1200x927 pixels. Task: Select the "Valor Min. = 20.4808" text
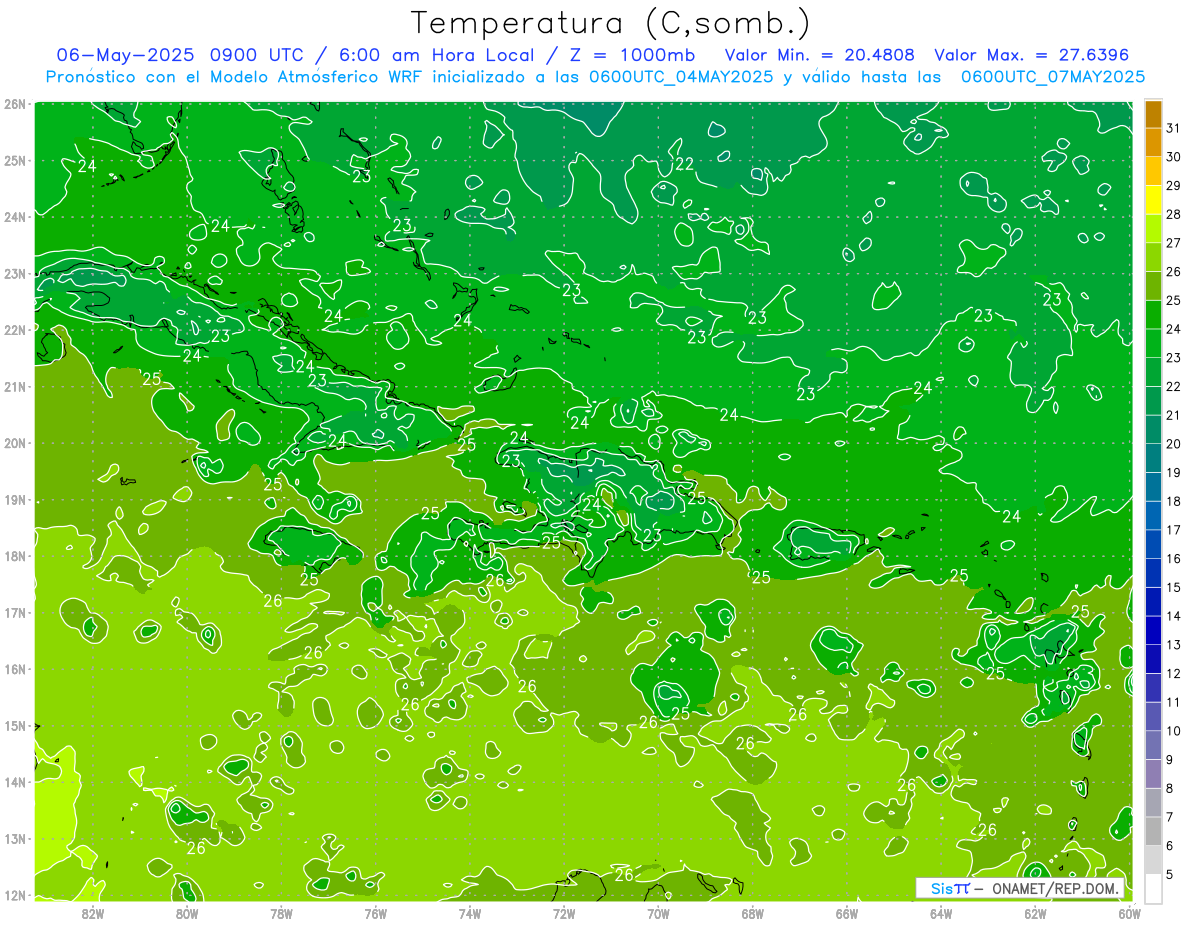click(x=820, y=54)
